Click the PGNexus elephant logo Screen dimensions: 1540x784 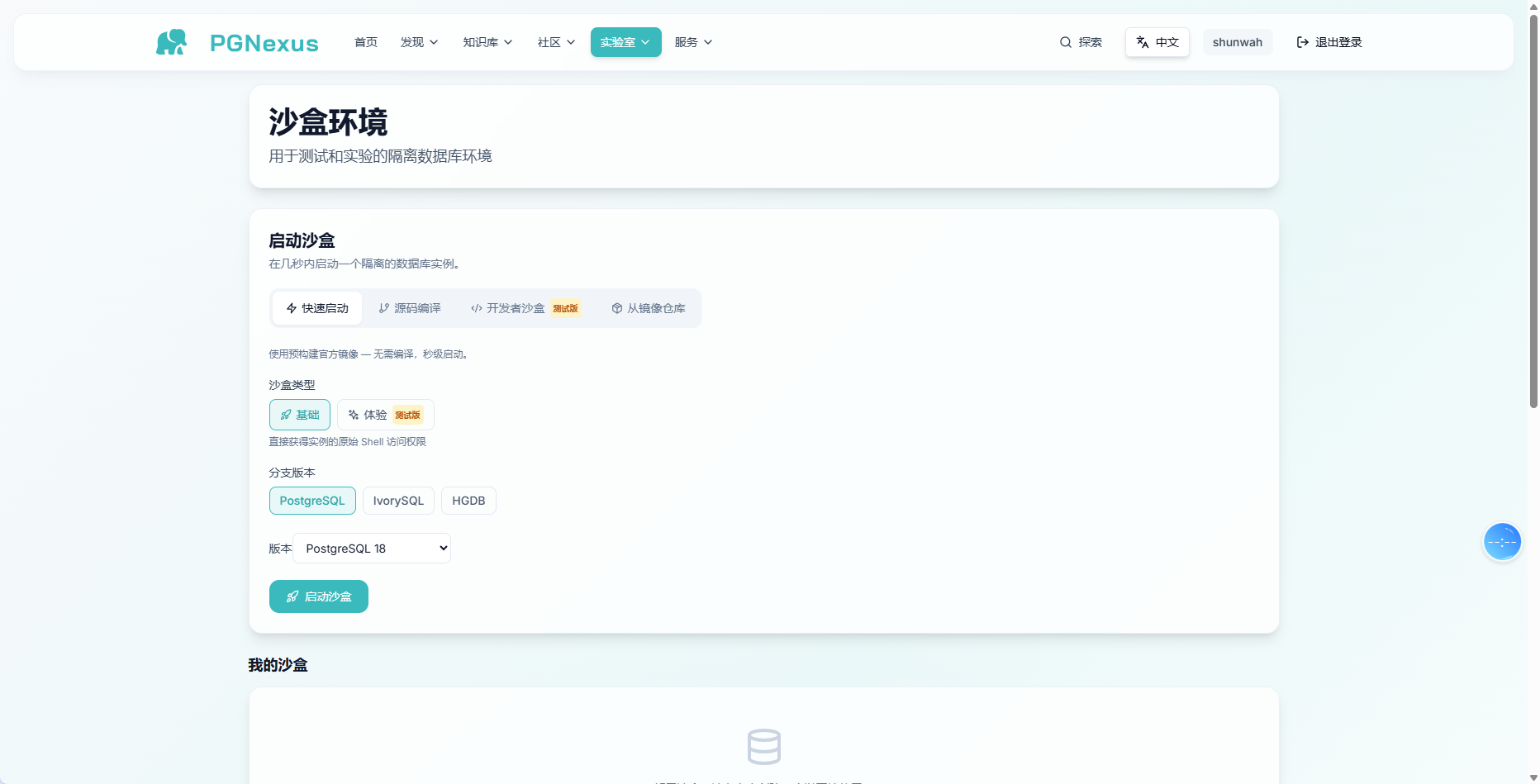point(172,42)
